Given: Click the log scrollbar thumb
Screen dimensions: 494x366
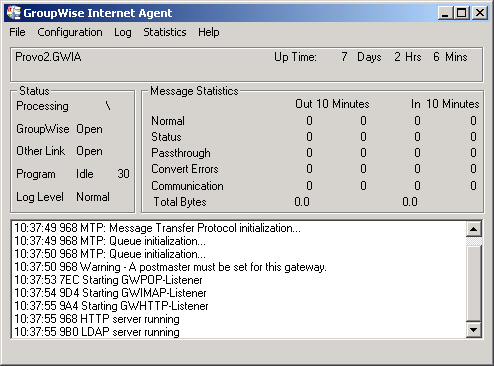Looking at the screenshot, I should 473,283.
